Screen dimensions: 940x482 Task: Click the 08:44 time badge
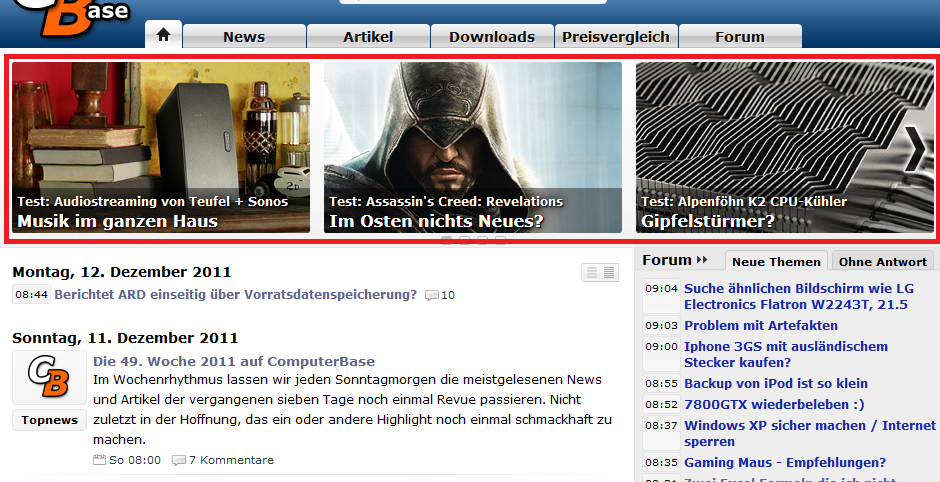coord(32,294)
